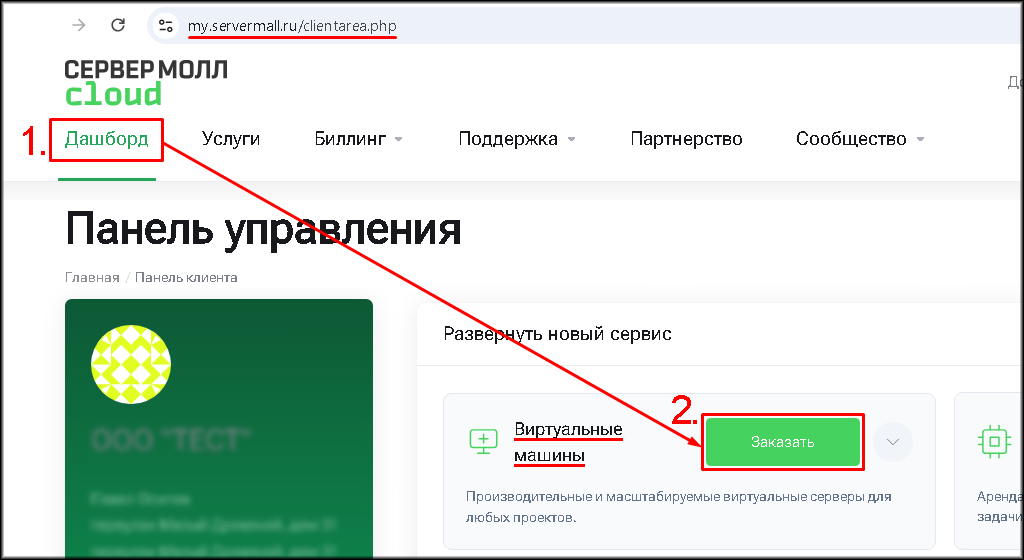The width and height of the screenshot is (1024, 560).
Task: Click the processor chip icon
Action: pyautogui.click(x=994, y=441)
